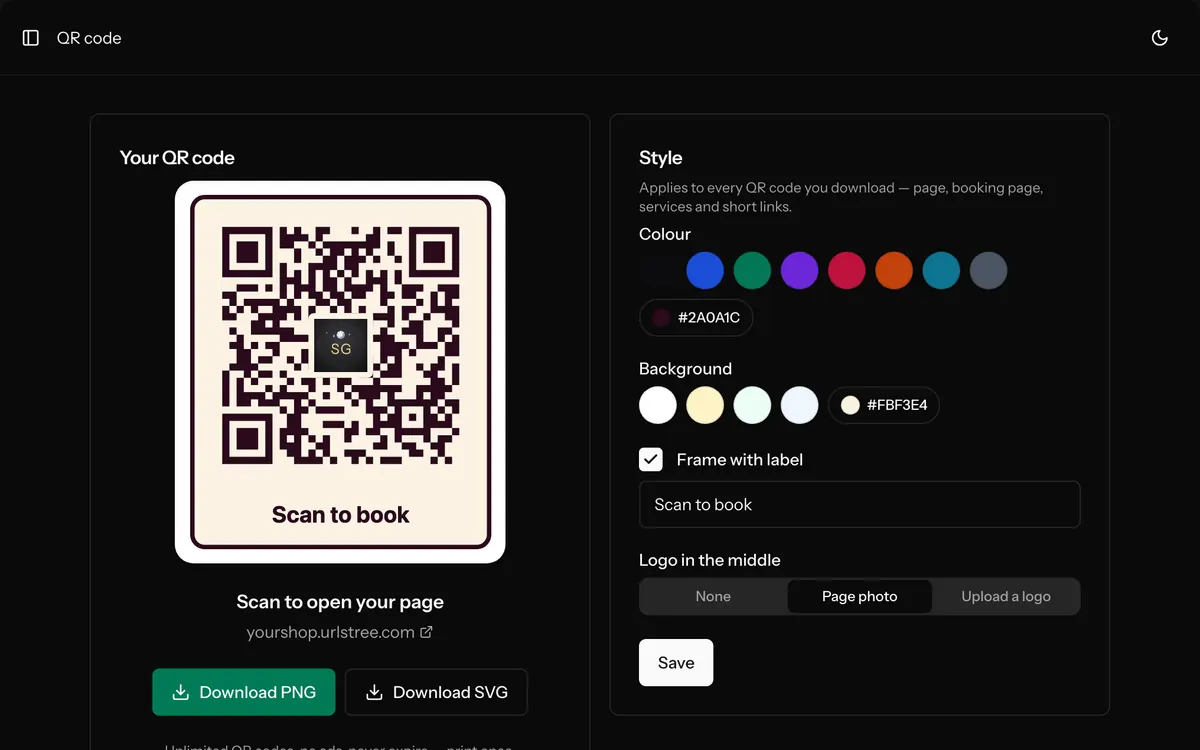This screenshot has height=750, width=1200.
Task: Save the style settings
Action: (x=676, y=662)
